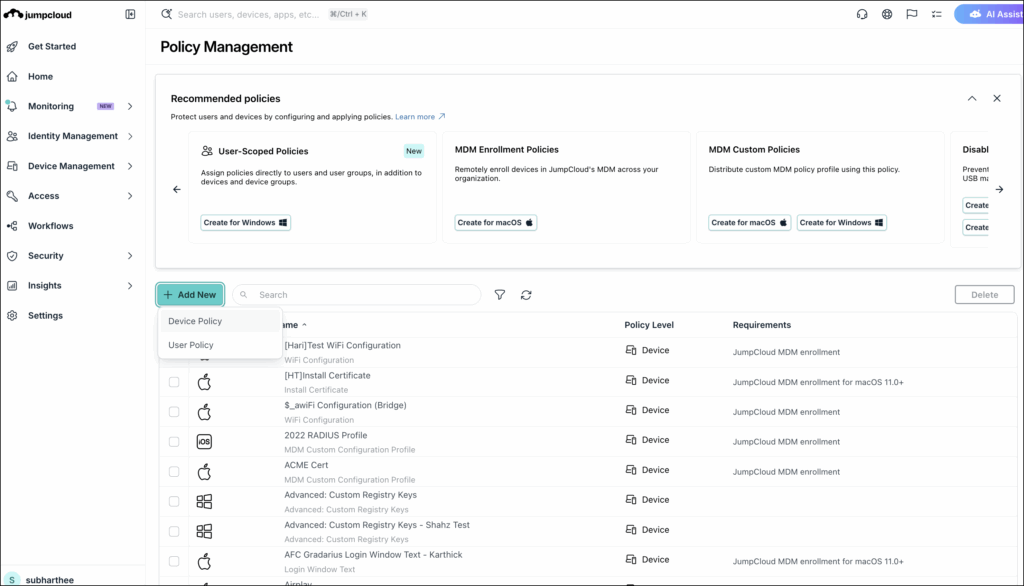Click Create for Windows under MDM Custom Policies

click(x=841, y=223)
